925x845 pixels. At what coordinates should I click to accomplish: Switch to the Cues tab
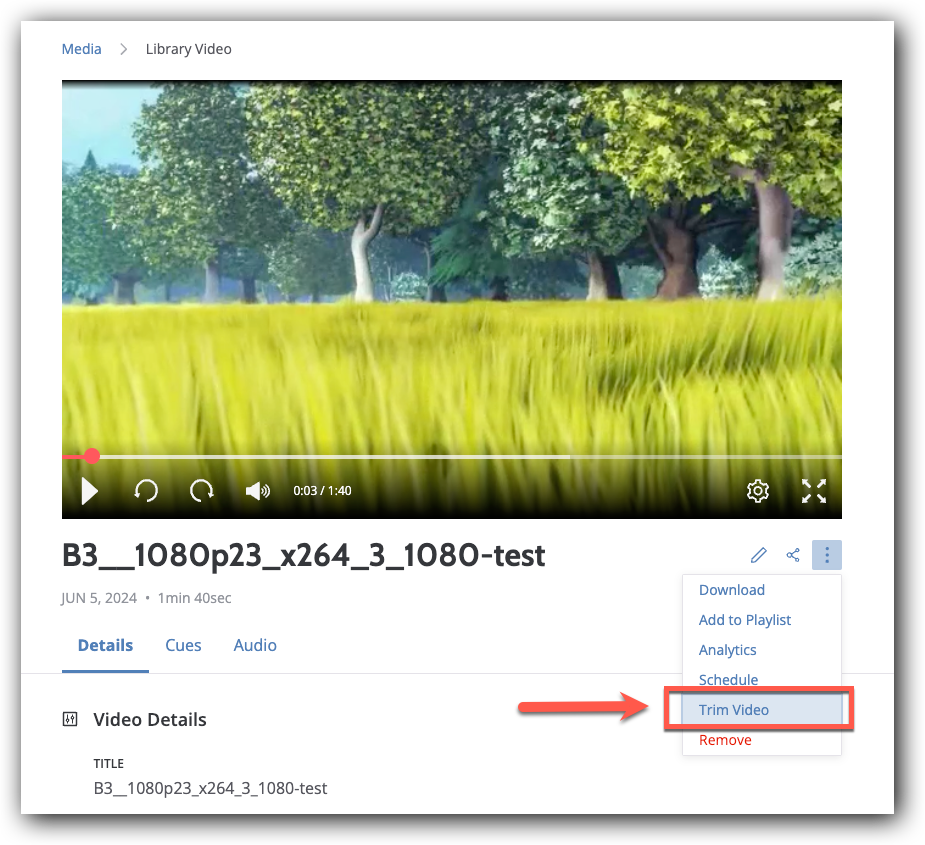click(183, 645)
